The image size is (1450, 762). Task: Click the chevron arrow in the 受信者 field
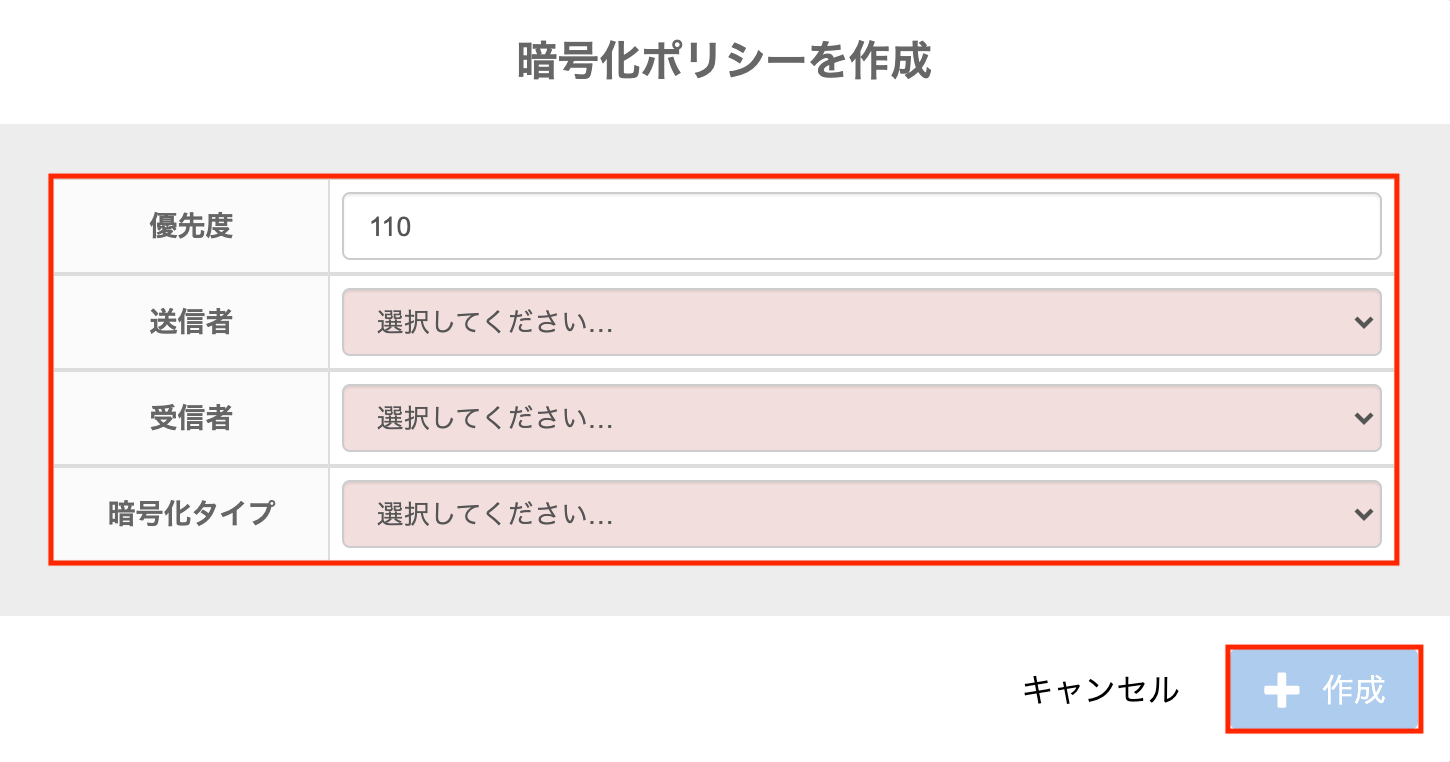click(1362, 418)
